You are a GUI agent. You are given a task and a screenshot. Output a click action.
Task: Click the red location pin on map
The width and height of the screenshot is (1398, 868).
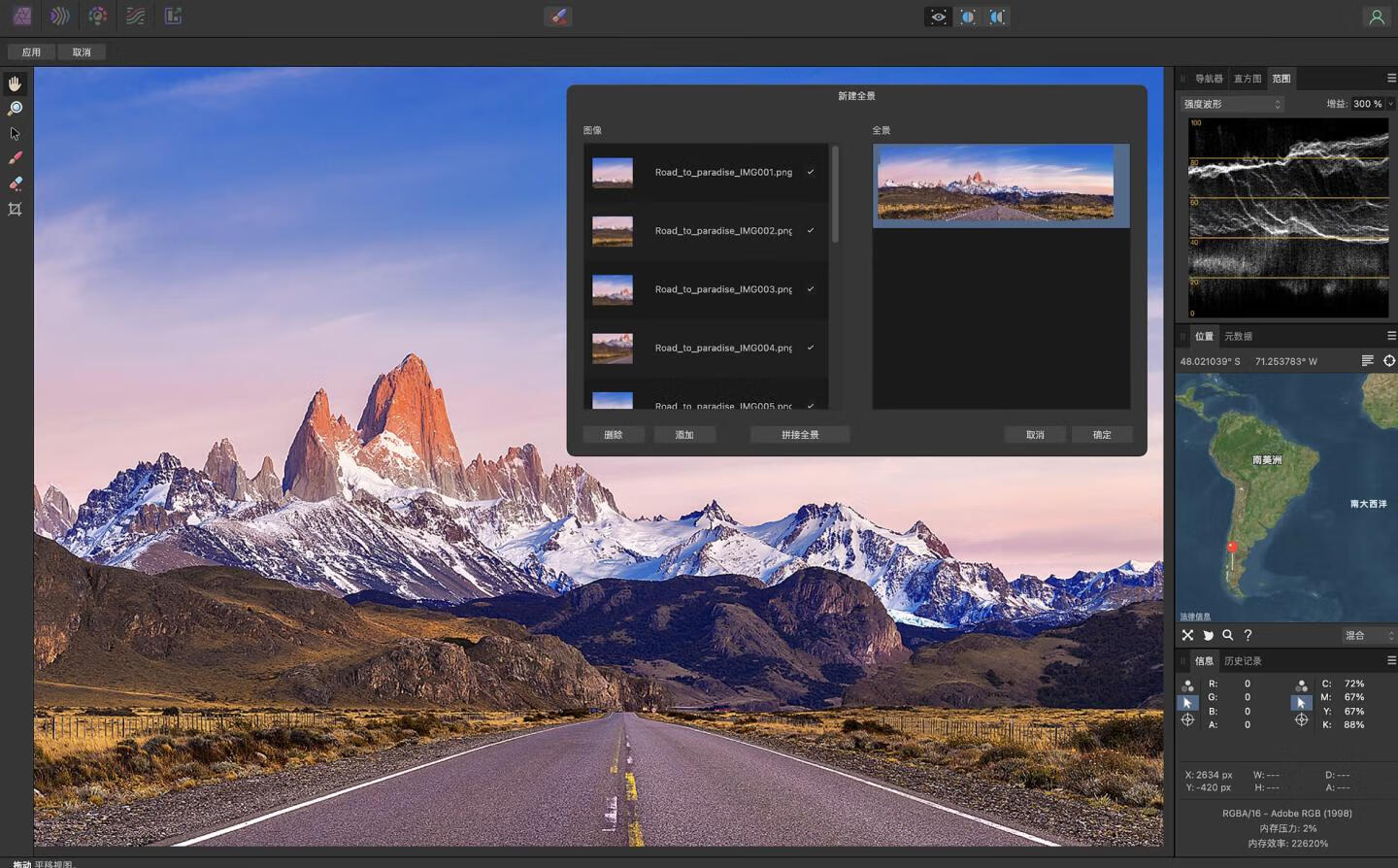click(1232, 548)
